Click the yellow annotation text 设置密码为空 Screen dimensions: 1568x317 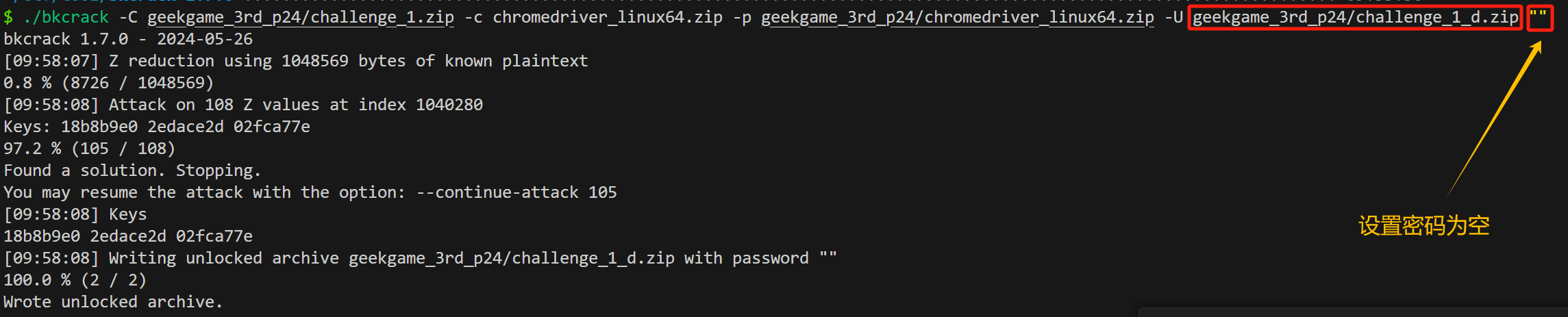(x=1423, y=225)
